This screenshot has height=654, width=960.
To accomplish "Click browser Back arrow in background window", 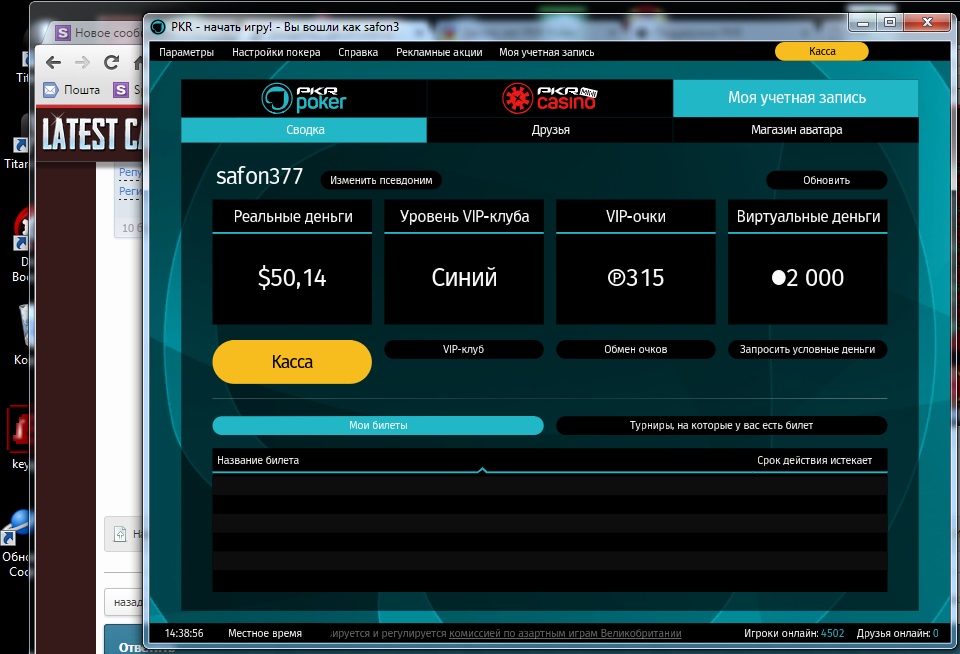I will click(x=54, y=62).
